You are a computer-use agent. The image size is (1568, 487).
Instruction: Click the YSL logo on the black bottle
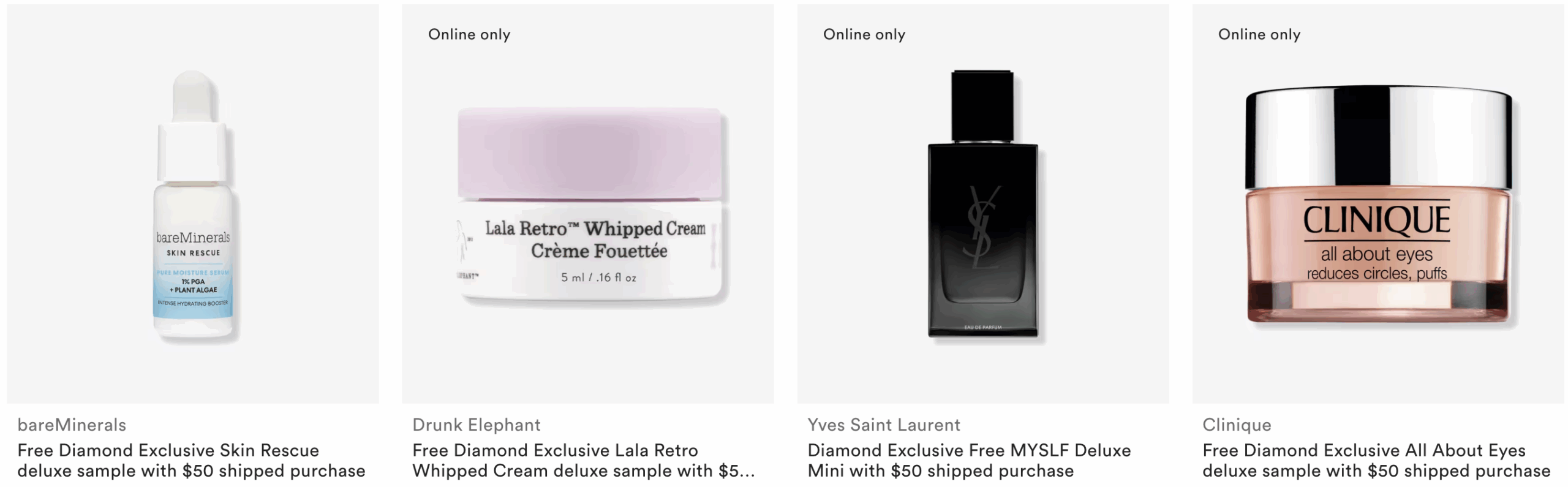983,227
